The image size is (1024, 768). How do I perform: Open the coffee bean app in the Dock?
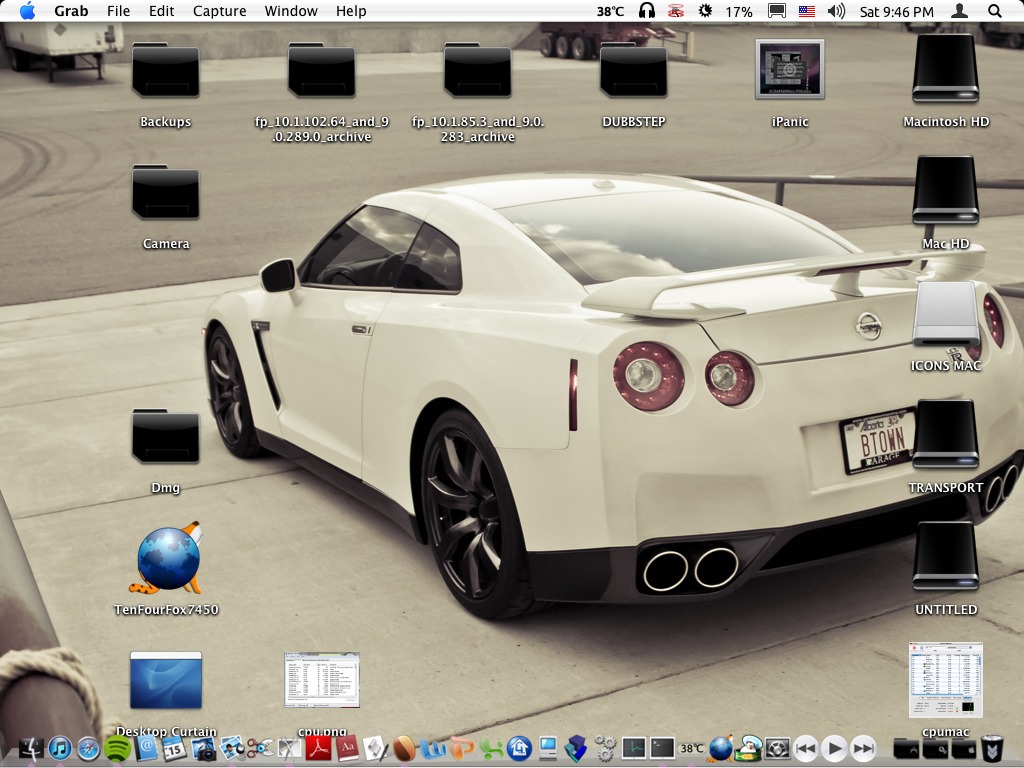click(404, 748)
